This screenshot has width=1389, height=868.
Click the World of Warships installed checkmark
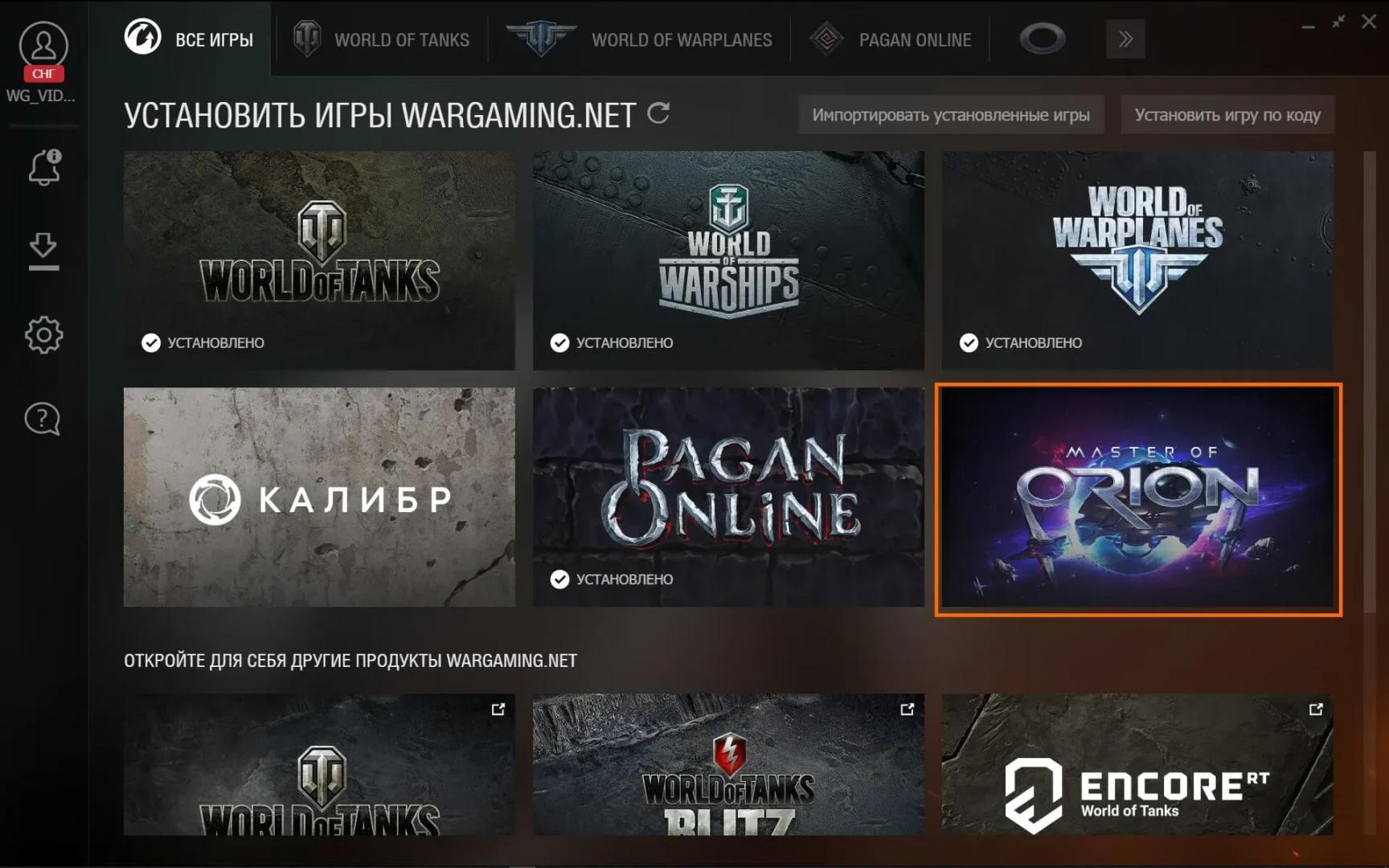559,343
